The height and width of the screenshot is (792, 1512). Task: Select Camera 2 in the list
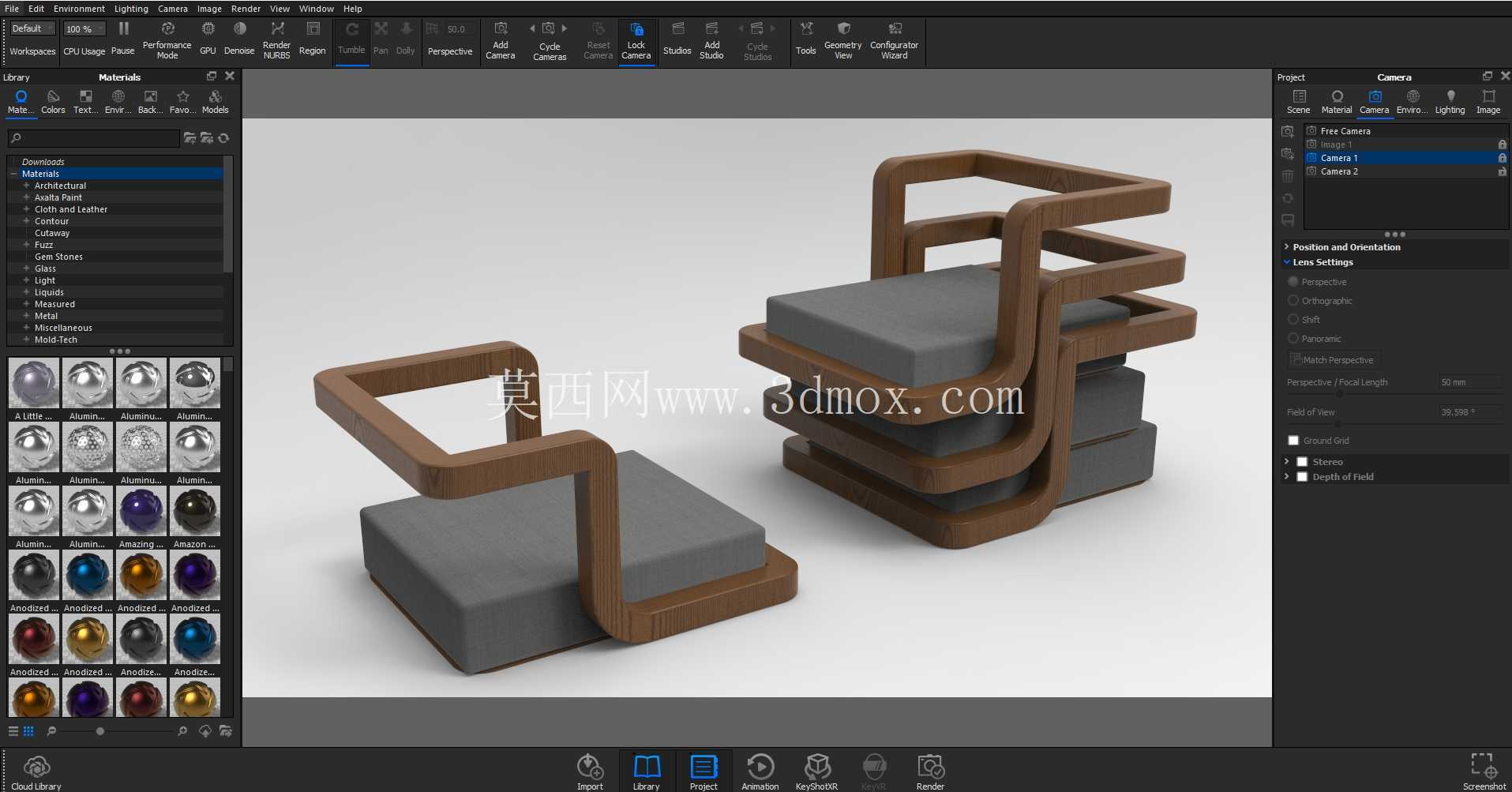[x=1405, y=171]
